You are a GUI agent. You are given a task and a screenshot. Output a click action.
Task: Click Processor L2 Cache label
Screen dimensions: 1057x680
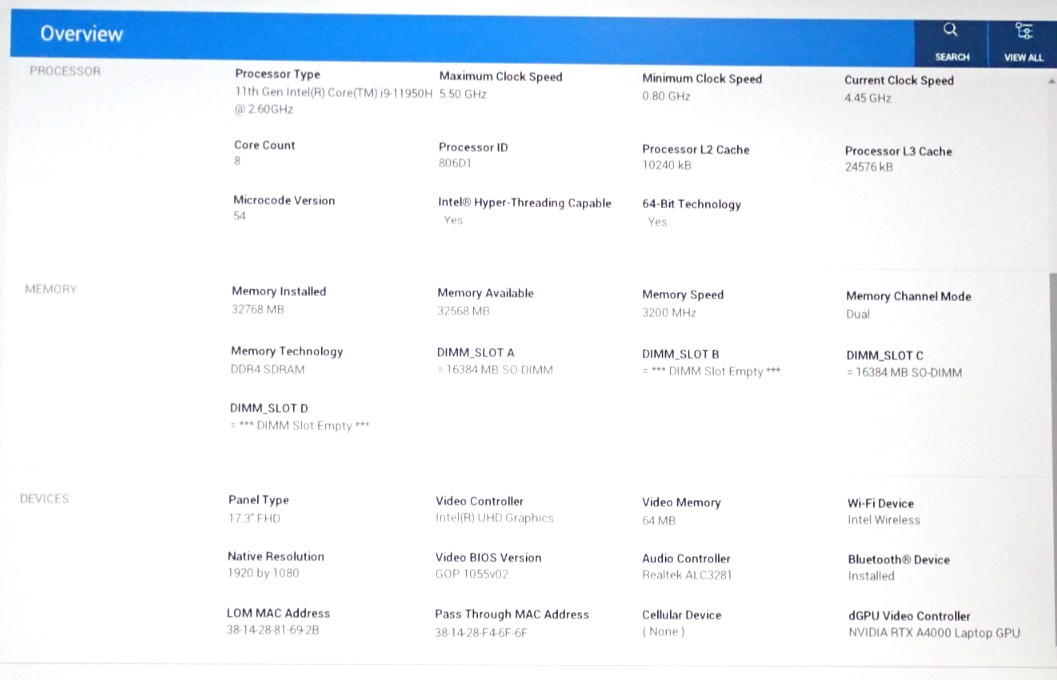click(696, 150)
